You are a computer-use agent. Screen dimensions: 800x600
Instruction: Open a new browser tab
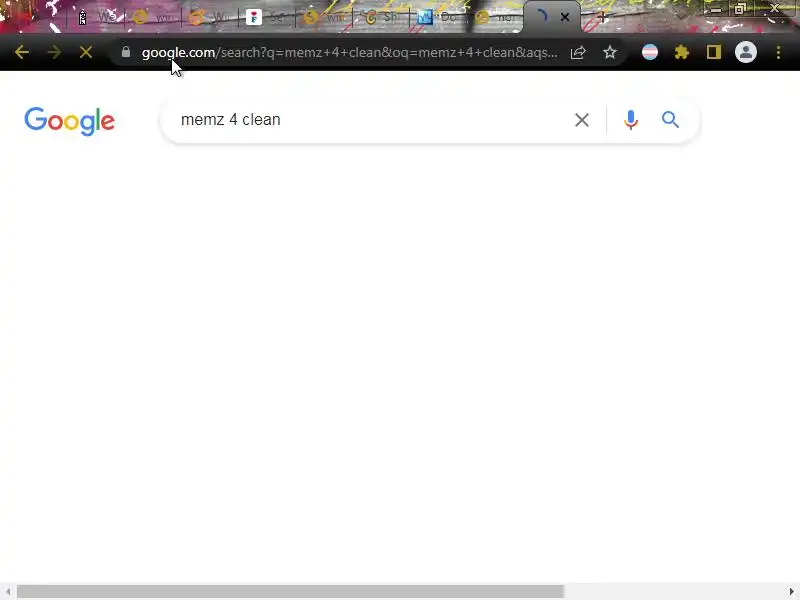click(602, 17)
